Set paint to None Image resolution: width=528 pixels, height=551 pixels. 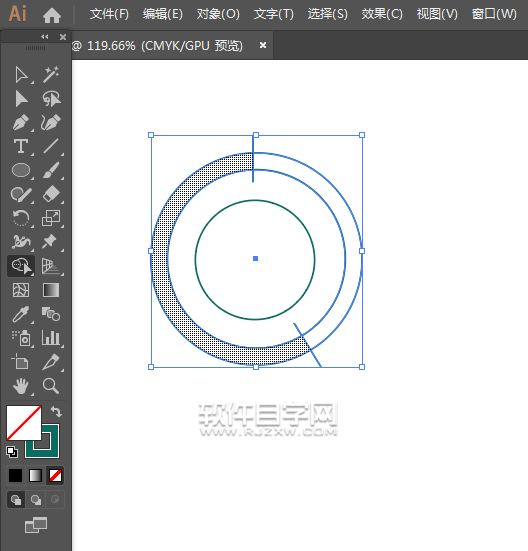point(56,475)
